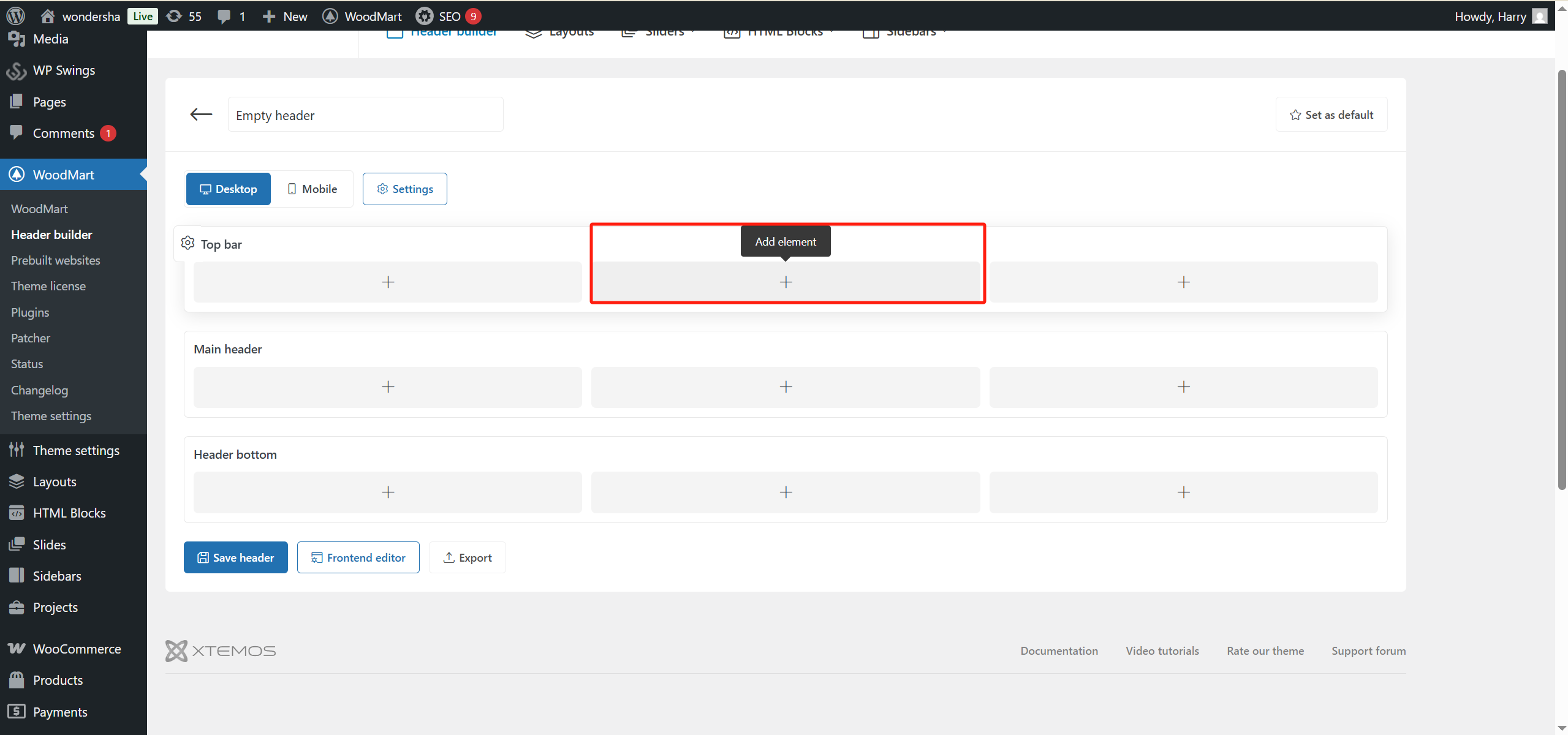Open the Documentation link in the footer

1058,650
